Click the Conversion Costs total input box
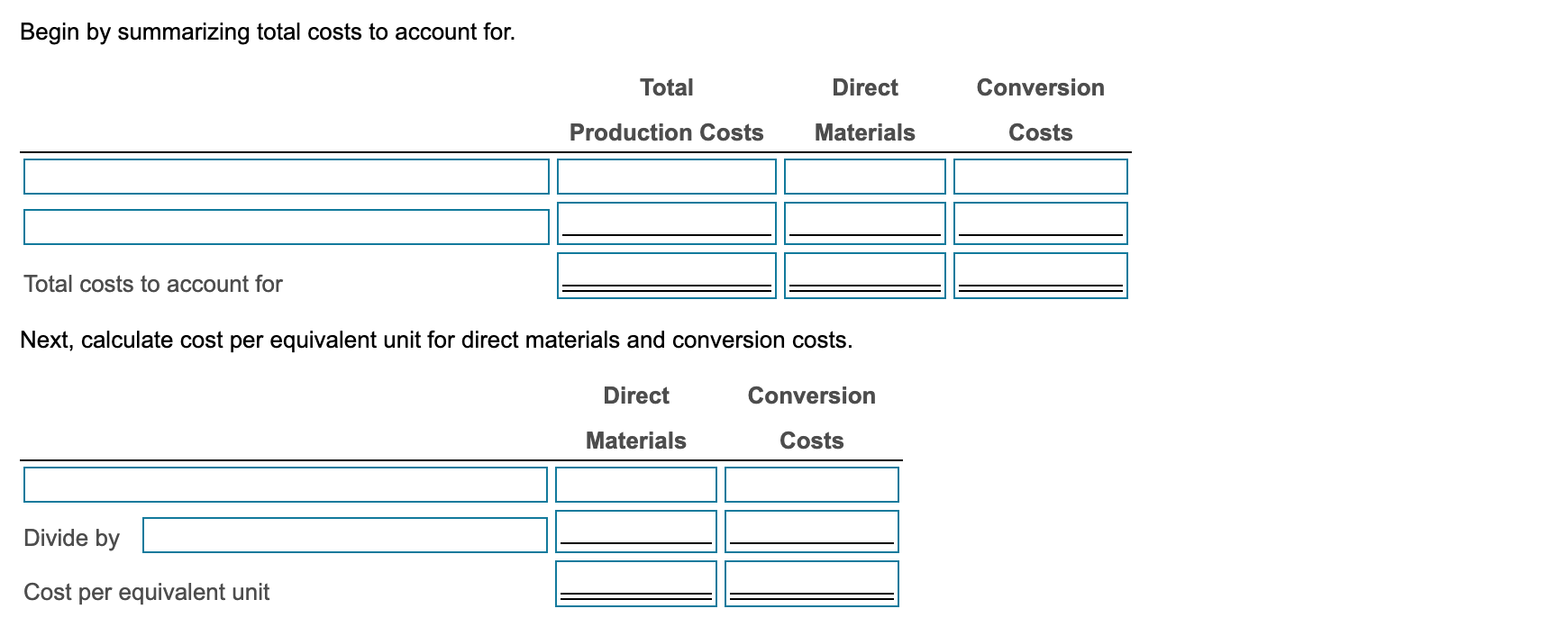This screenshot has height=627, width=1568. pos(1039,277)
